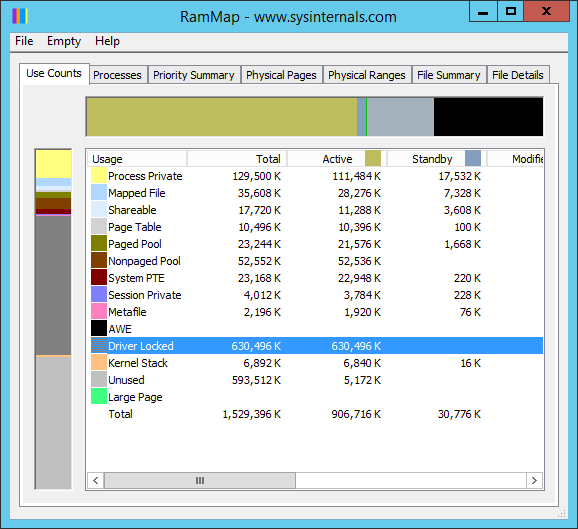578x529 pixels.
Task: Switch to the Physical Ranges tab
Action: [367, 75]
